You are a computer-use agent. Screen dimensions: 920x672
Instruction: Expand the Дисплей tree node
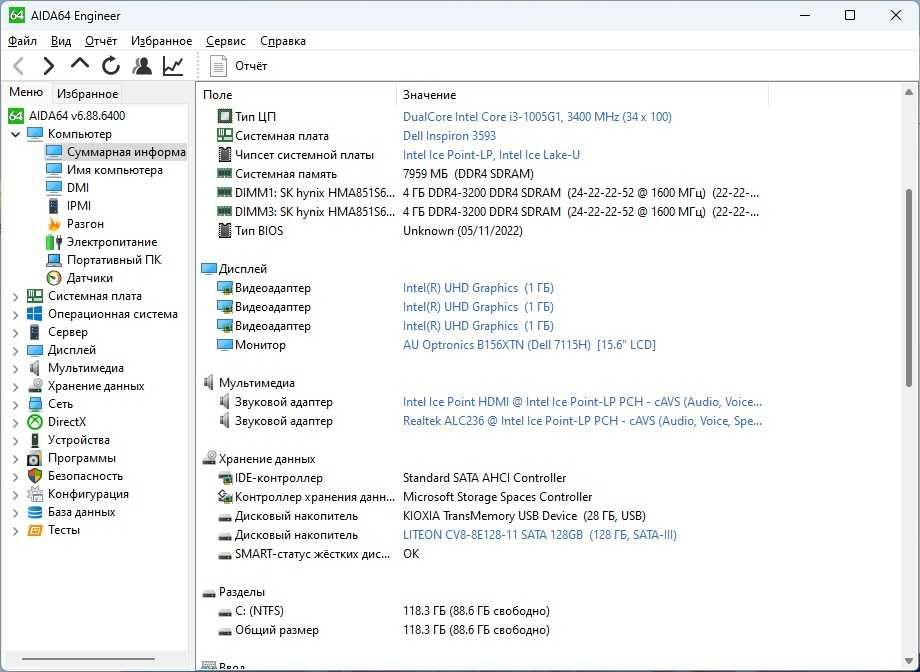coord(16,350)
